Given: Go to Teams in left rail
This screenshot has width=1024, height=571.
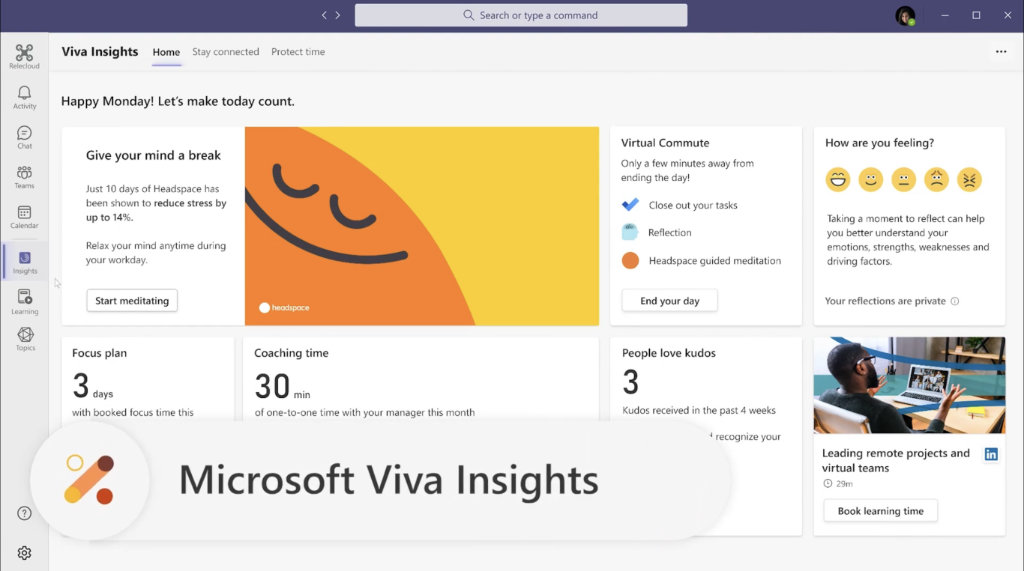Looking at the screenshot, I should click(x=24, y=177).
